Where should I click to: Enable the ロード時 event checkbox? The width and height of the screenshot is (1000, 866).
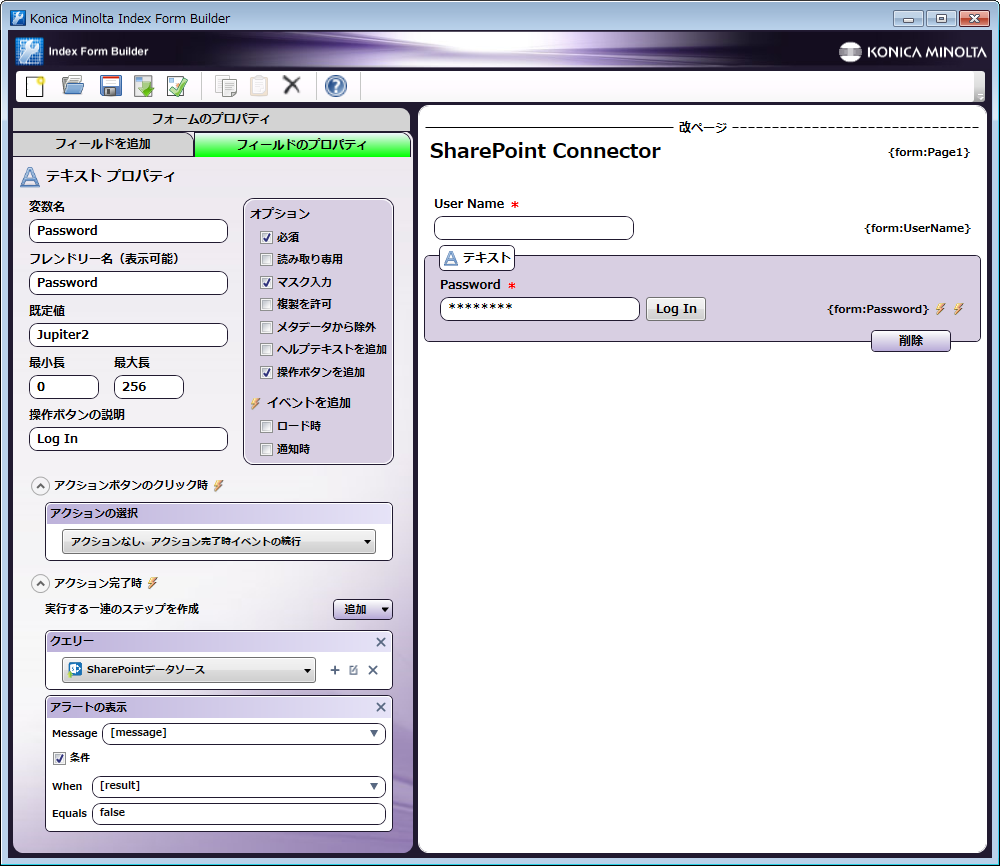267,427
